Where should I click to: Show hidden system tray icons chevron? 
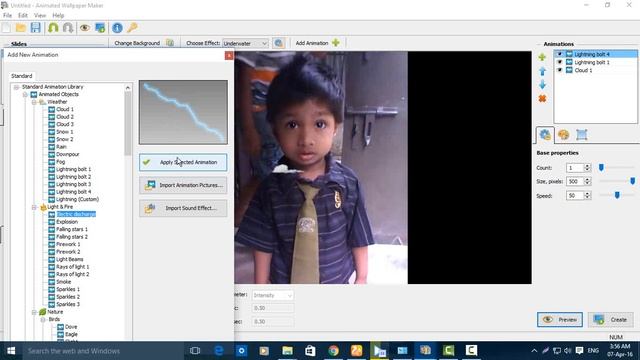point(534,351)
